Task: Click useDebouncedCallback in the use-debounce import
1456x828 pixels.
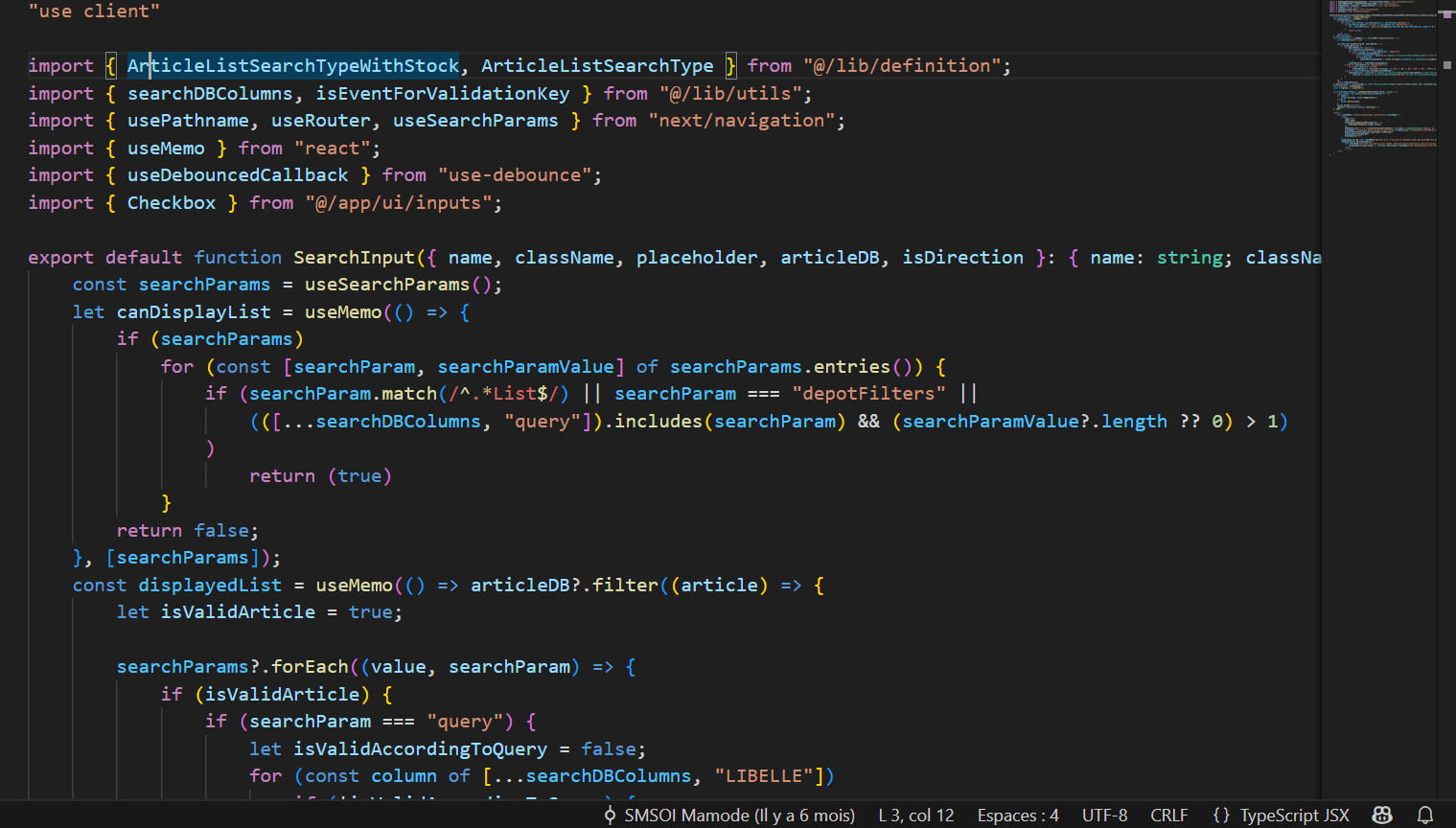Action: (x=237, y=174)
